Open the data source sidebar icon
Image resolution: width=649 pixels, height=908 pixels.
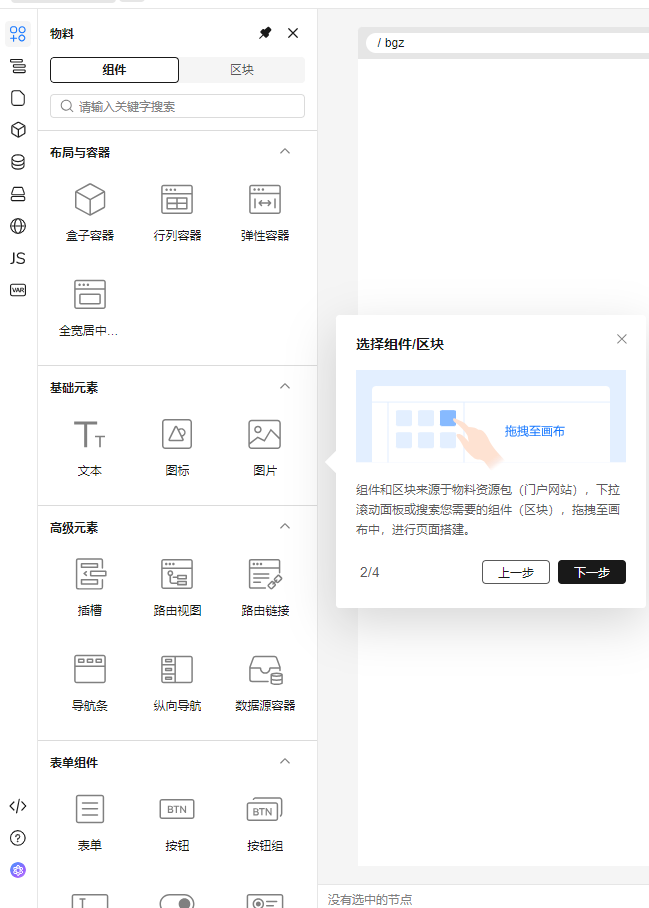[x=18, y=162]
